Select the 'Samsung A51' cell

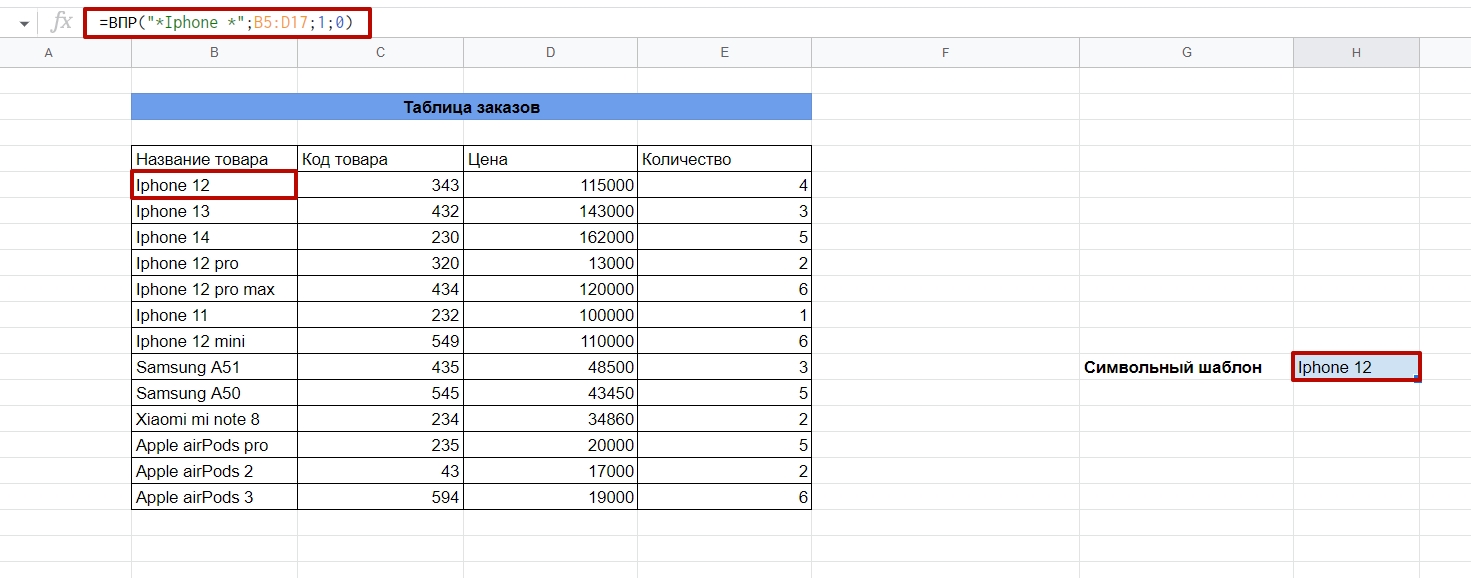point(214,367)
